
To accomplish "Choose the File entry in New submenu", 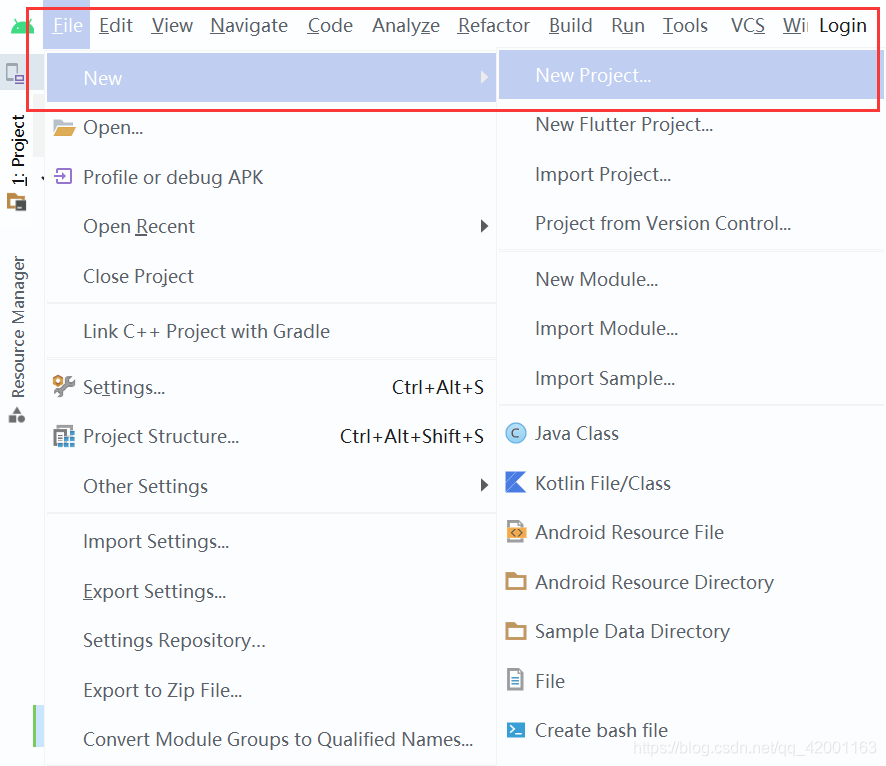I will [691, 681].
